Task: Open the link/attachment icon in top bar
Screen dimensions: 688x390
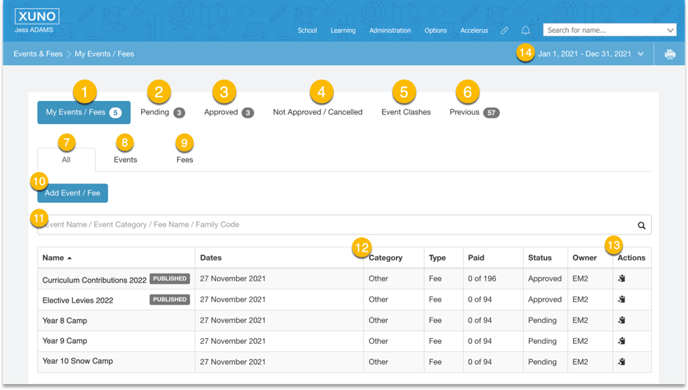Action: click(x=505, y=30)
